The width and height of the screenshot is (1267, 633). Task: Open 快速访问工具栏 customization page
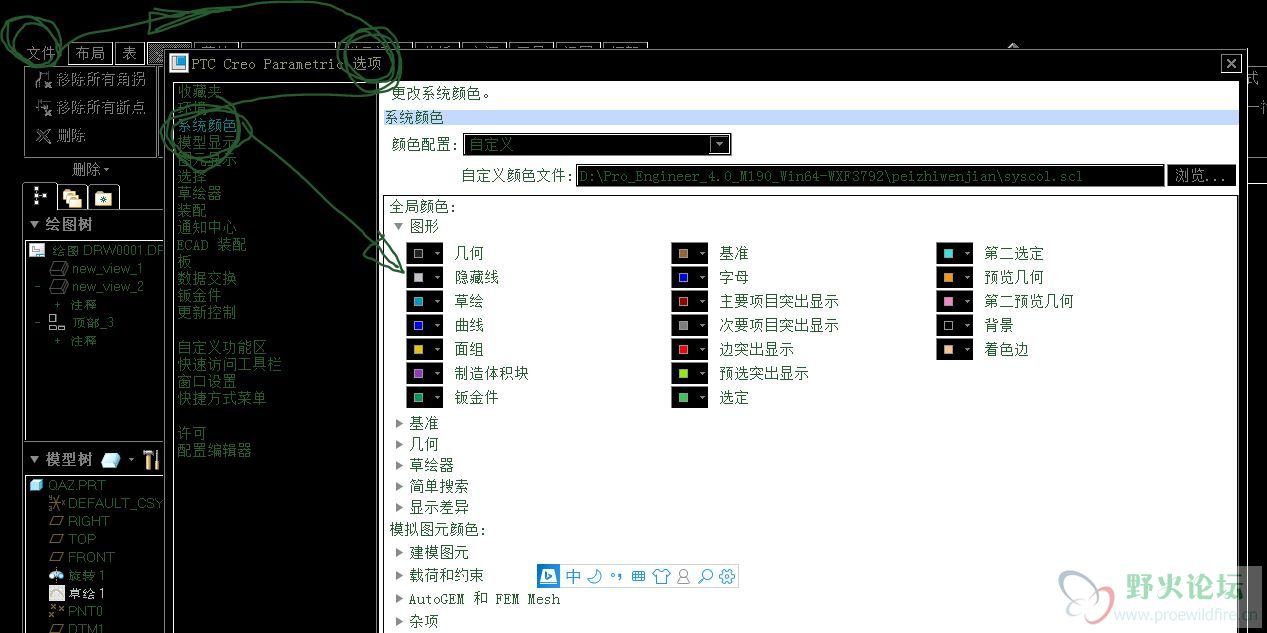pos(229,364)
